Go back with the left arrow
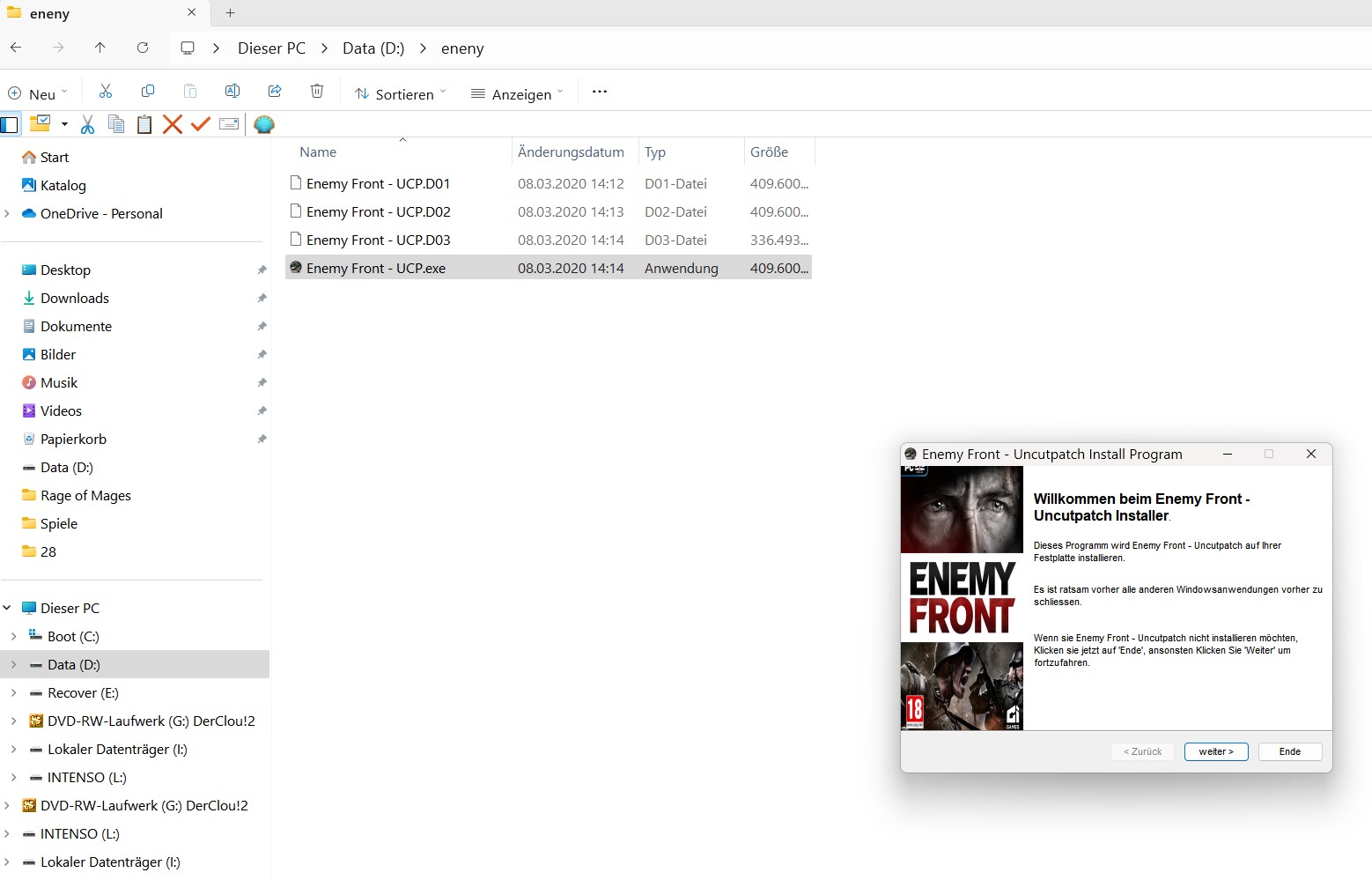The image size is (1372, 880). (16, 48)
